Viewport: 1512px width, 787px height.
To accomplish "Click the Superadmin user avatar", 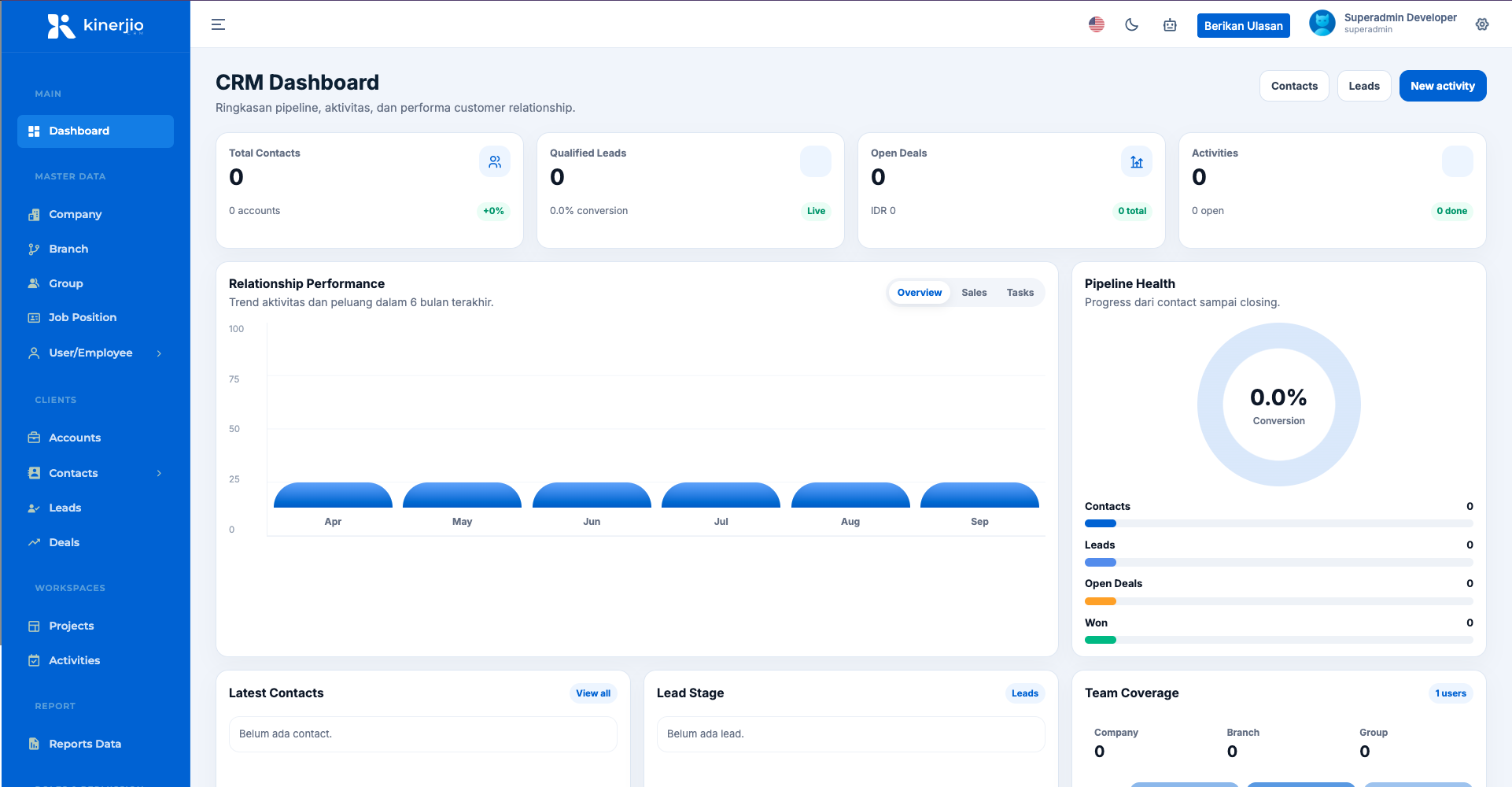I will [x=1322, y=23].
